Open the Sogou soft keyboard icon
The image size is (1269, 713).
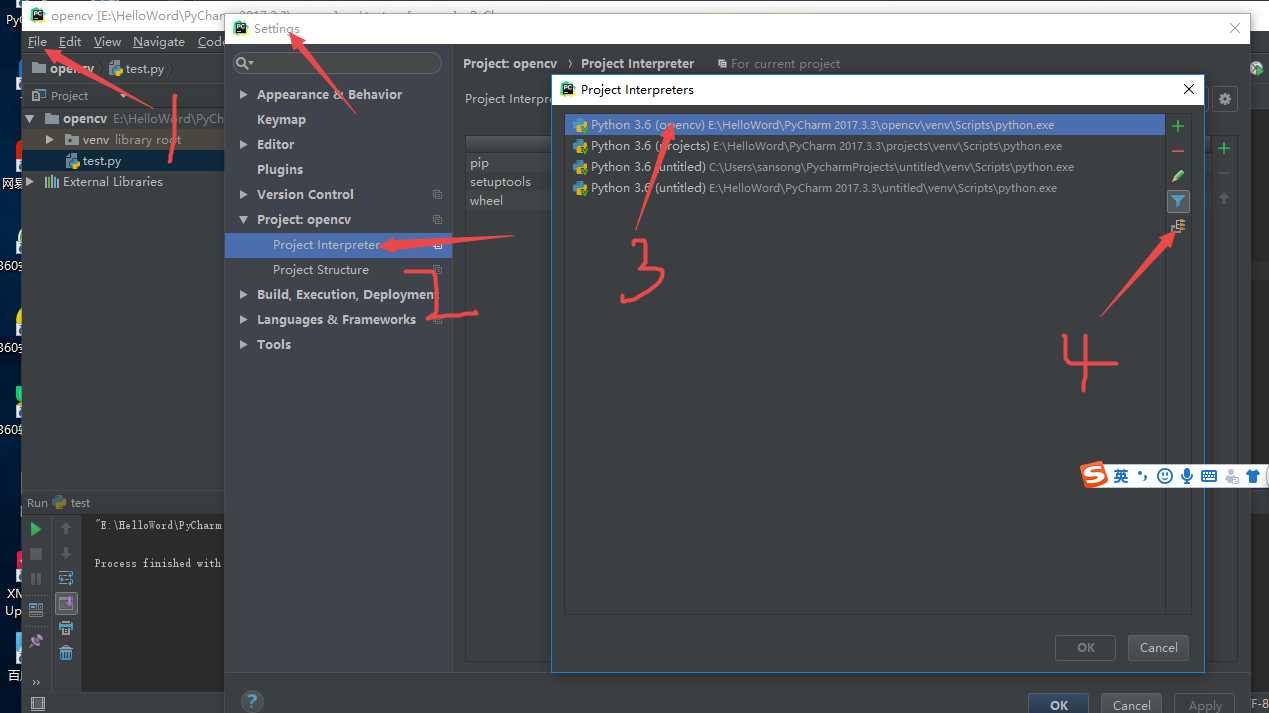[1208, 477]
